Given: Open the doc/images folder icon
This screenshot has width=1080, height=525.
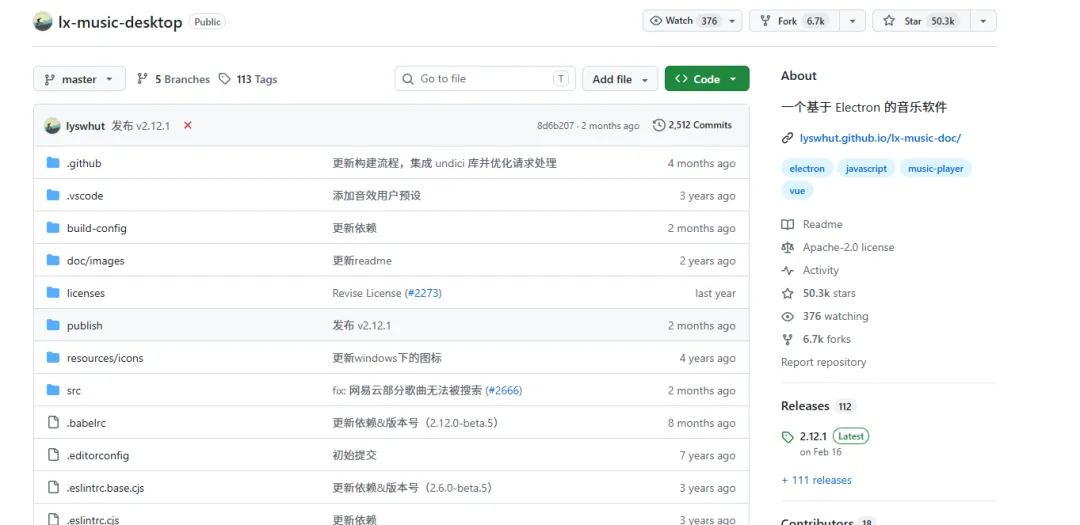Looking at the screenshot, I should (53, 260).
